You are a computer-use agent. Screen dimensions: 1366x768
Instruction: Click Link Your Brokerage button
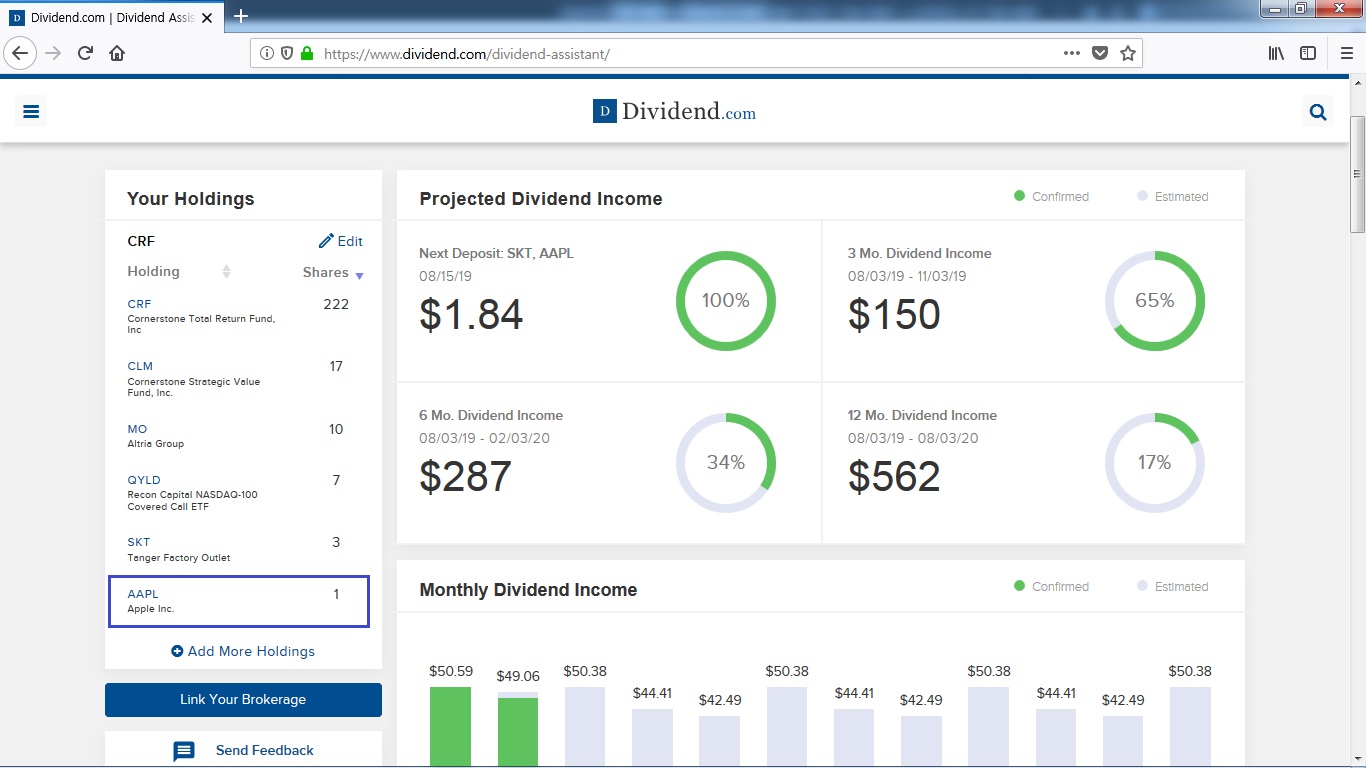(243, 700)
